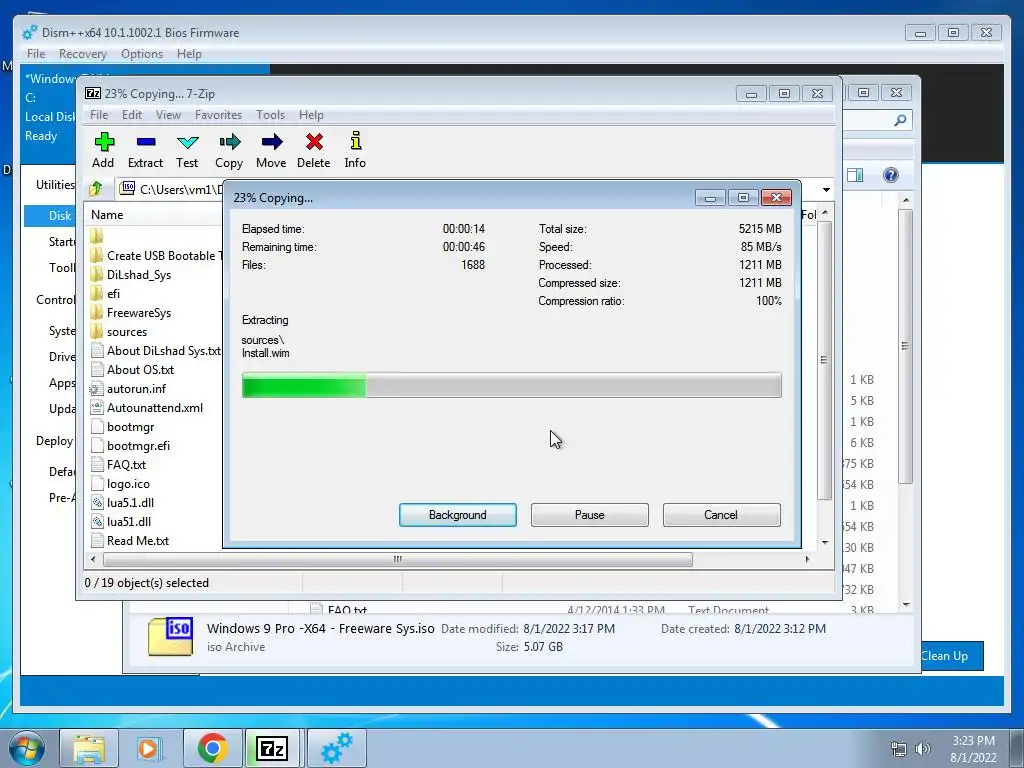Click the Test toolbar icon

pos(187,142)
